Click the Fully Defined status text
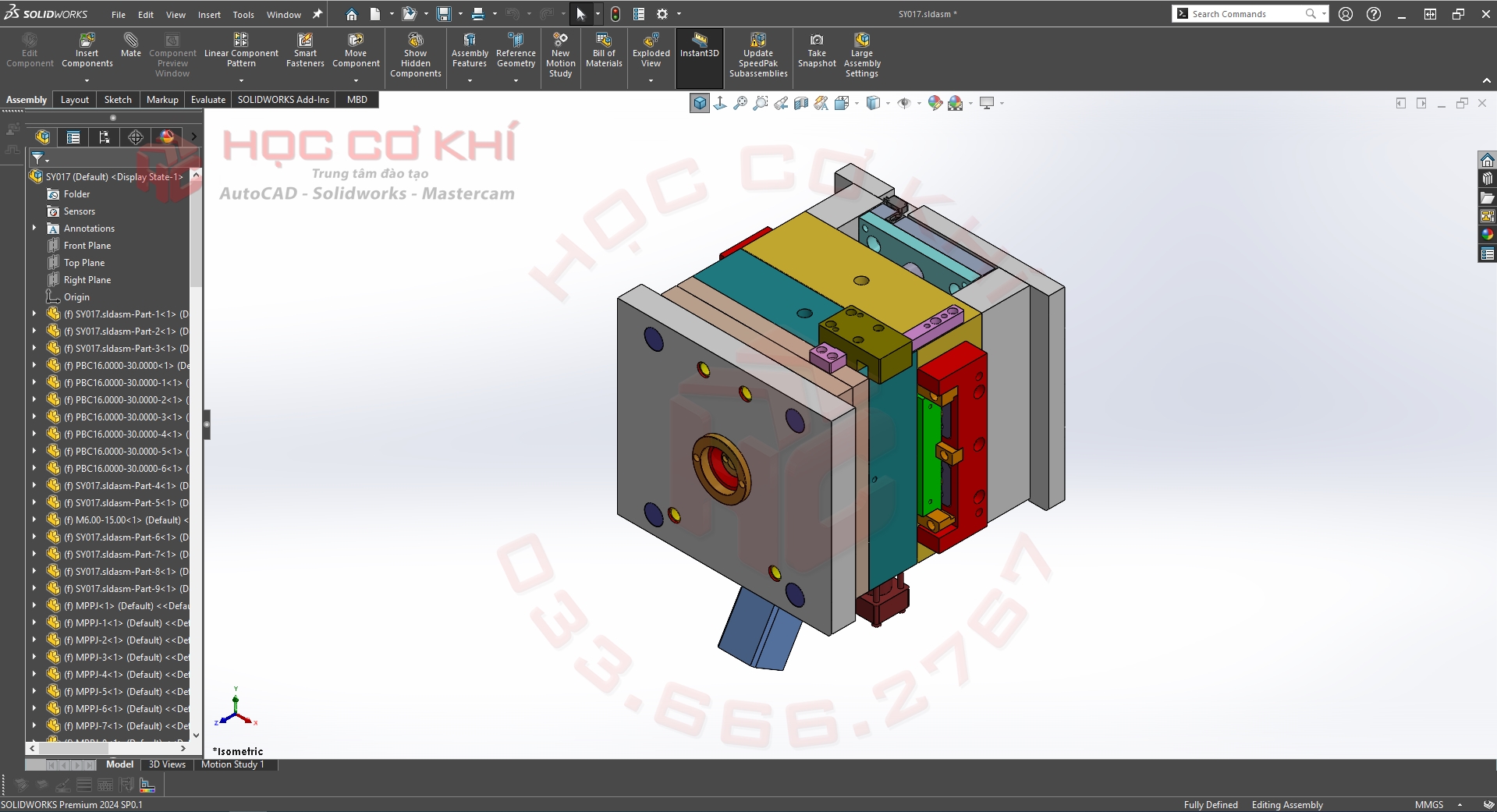The width and height of the screenshot is (1497, 812). click(1211, 805)
